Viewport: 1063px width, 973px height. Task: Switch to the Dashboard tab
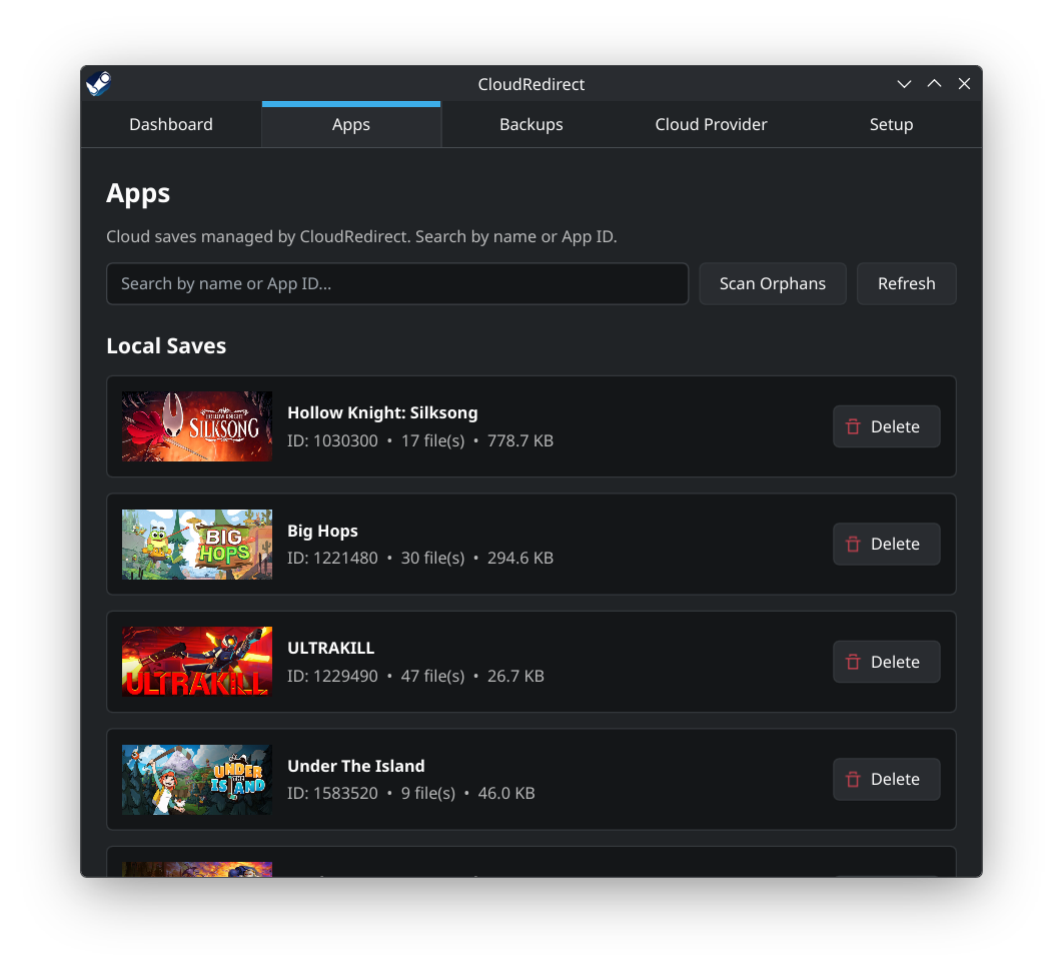tap(171, 125)
